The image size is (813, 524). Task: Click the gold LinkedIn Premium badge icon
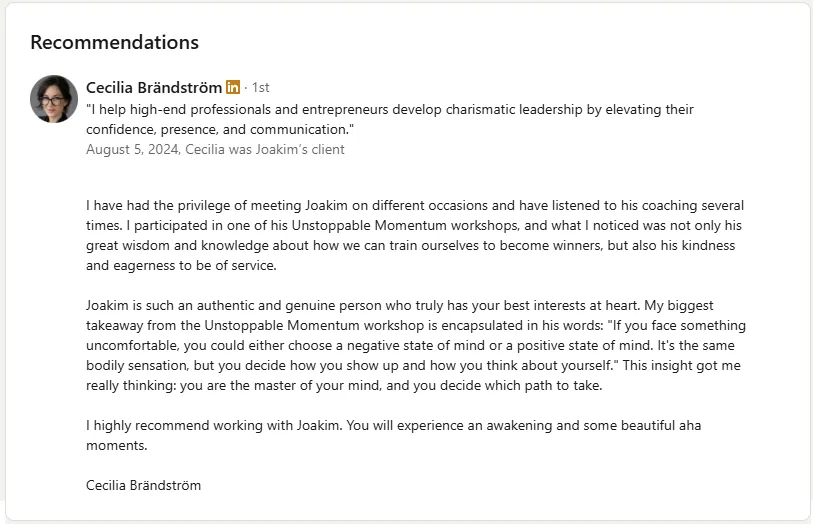(x=233, y=88)
